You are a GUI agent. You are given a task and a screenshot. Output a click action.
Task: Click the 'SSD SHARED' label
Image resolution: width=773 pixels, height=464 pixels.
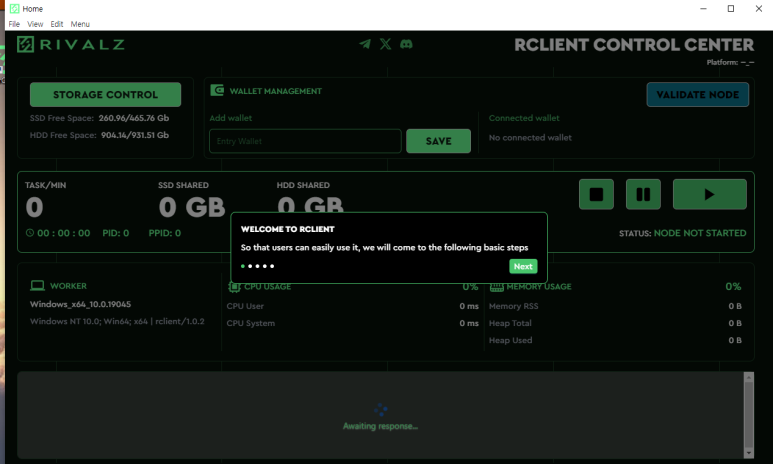(183, 185)
